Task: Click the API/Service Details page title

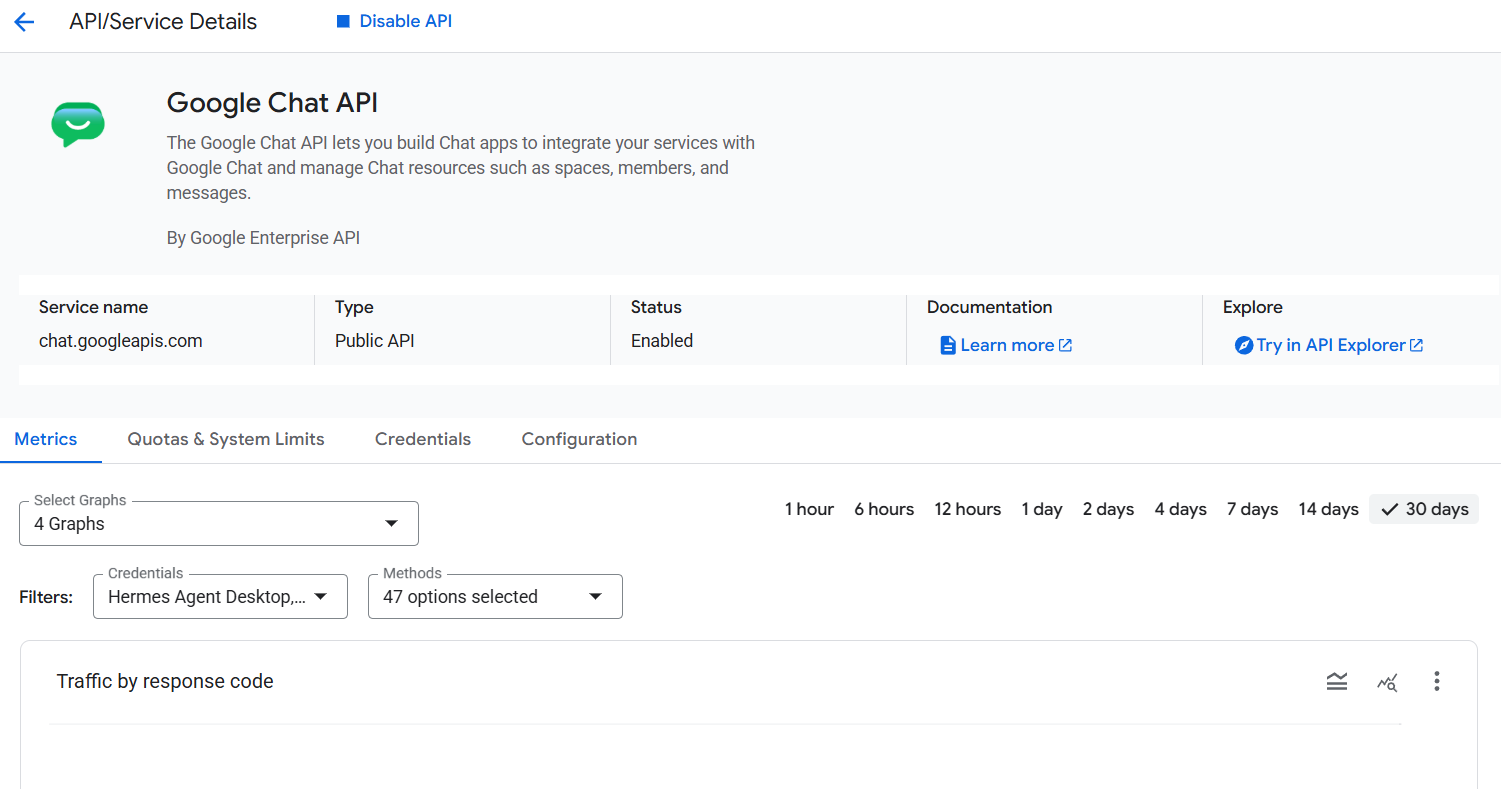Action: click(x=163, y=22)
